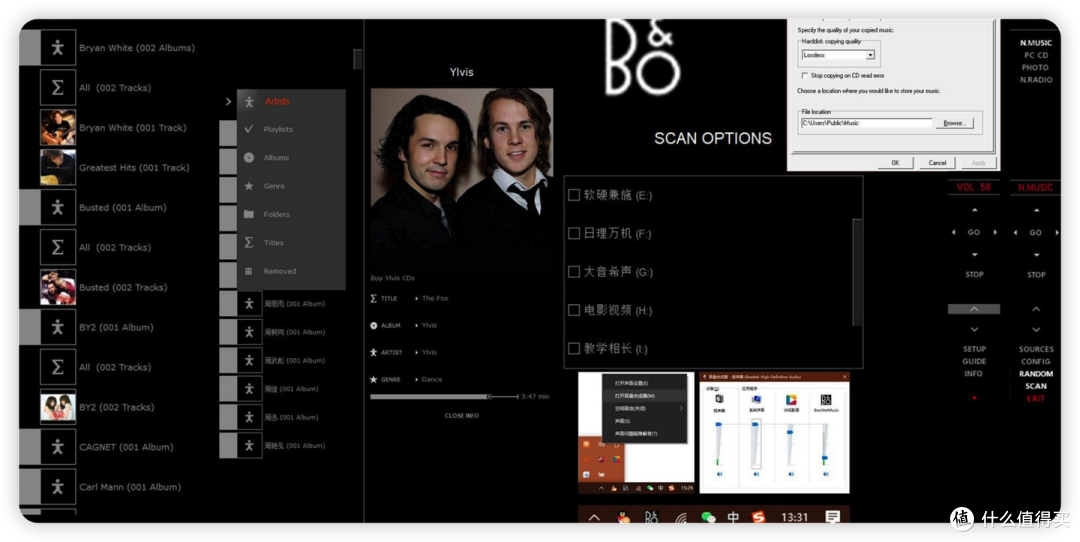Image resolution: width=1080 pixels, height=542 pixels.
Task: Click person icon beside Carl Mann (001 Album)
Action: pyautogui.click(x=58, y=487)
